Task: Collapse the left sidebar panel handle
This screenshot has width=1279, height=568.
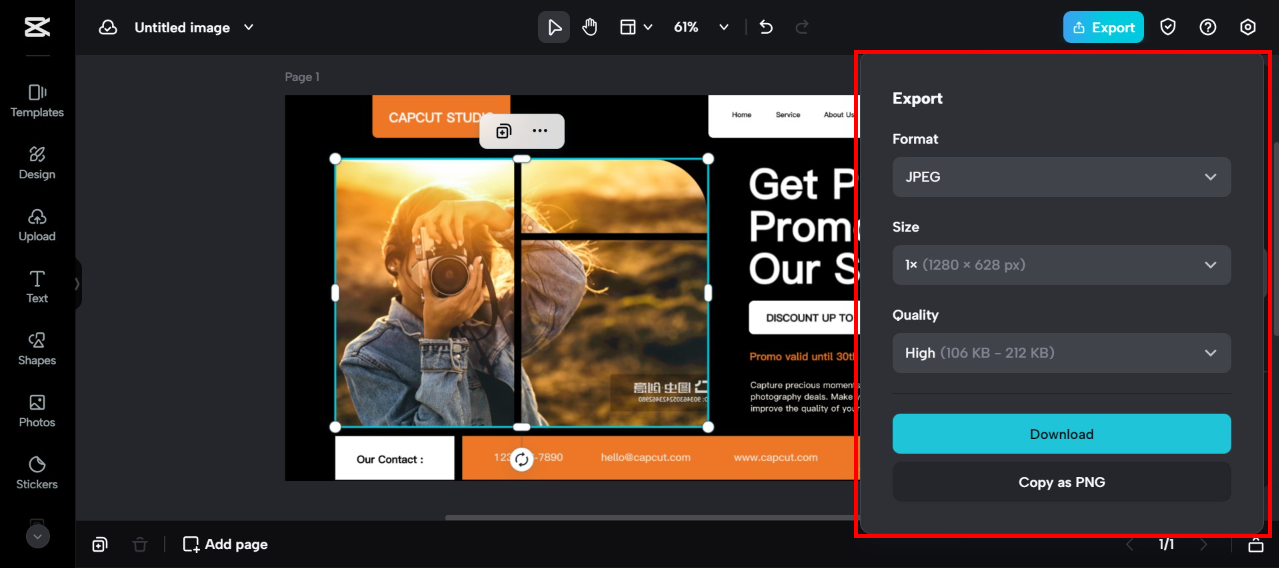Action: point(78,284)
